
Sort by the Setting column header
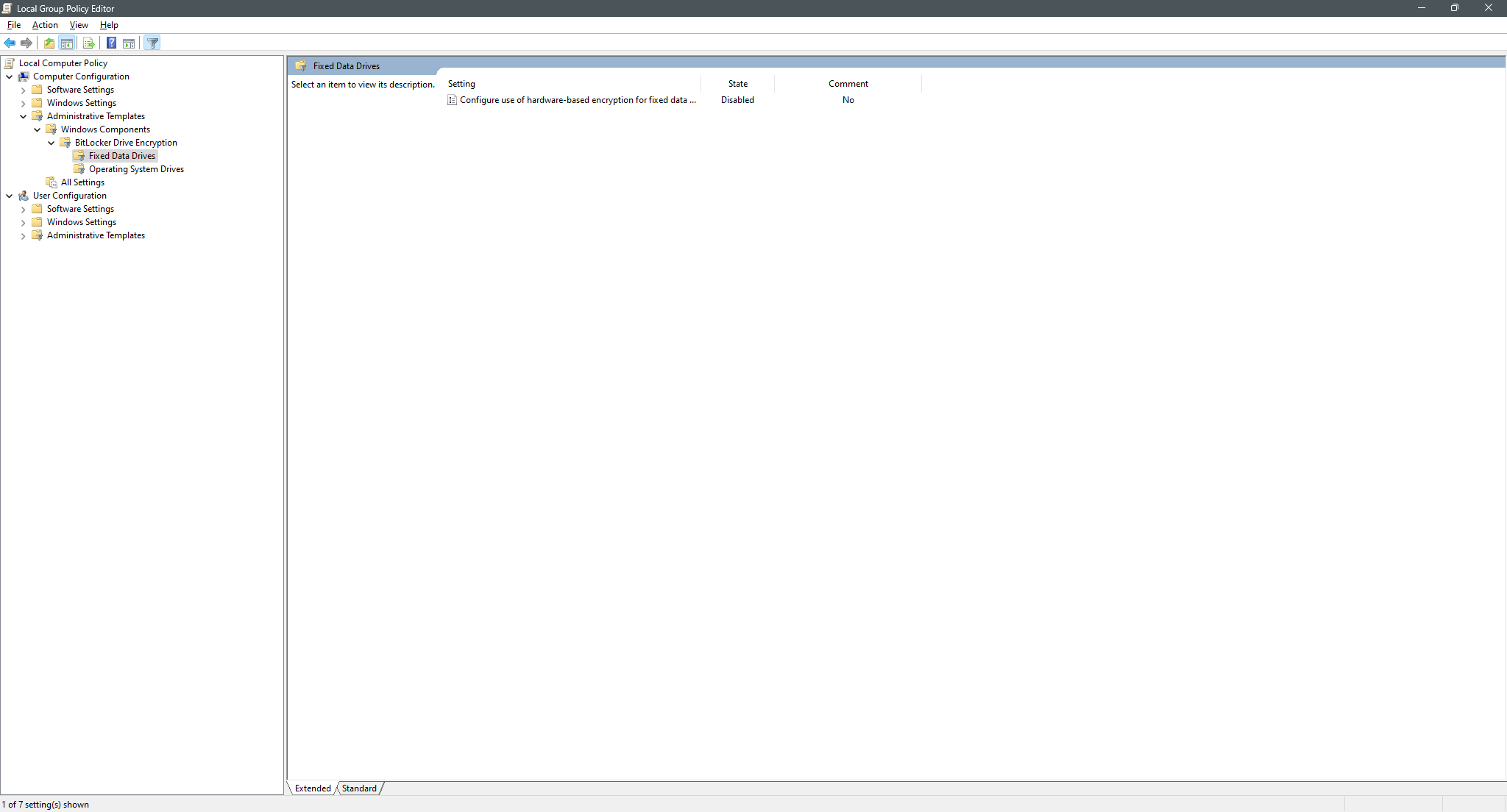click(x=572, y=84)
